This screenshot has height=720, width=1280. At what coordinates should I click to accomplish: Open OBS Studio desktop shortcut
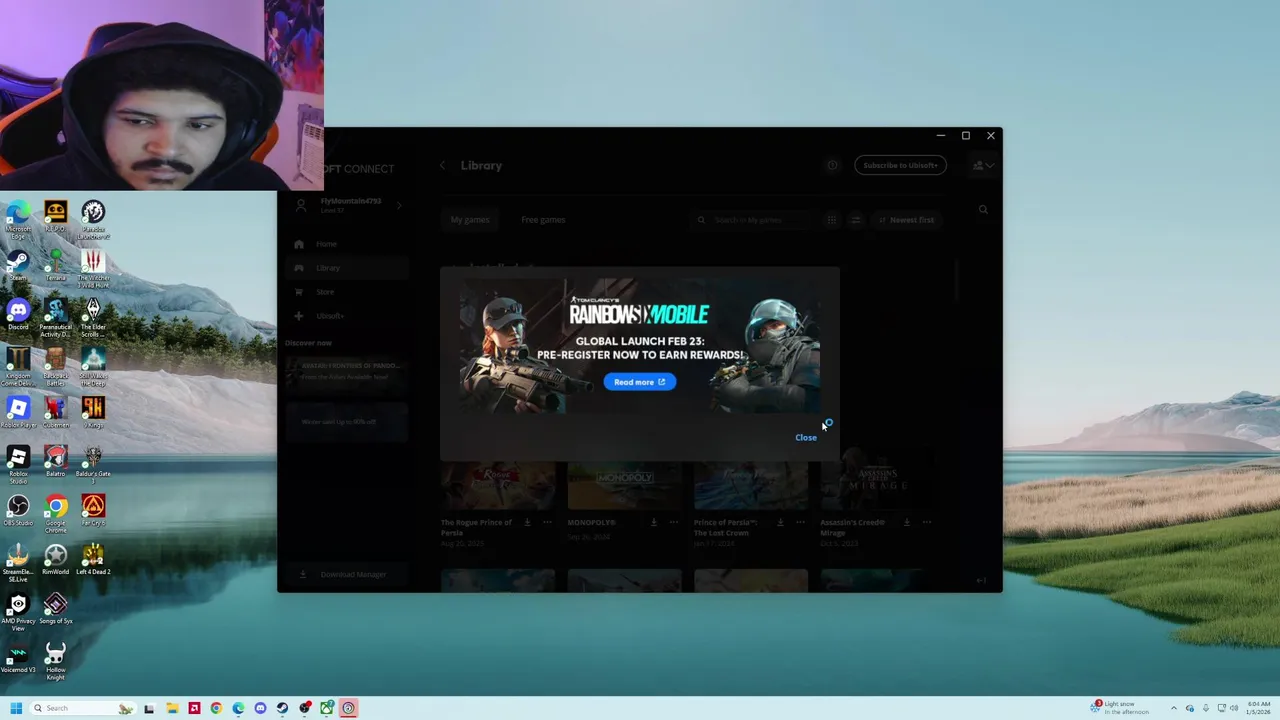coord(18,511)
